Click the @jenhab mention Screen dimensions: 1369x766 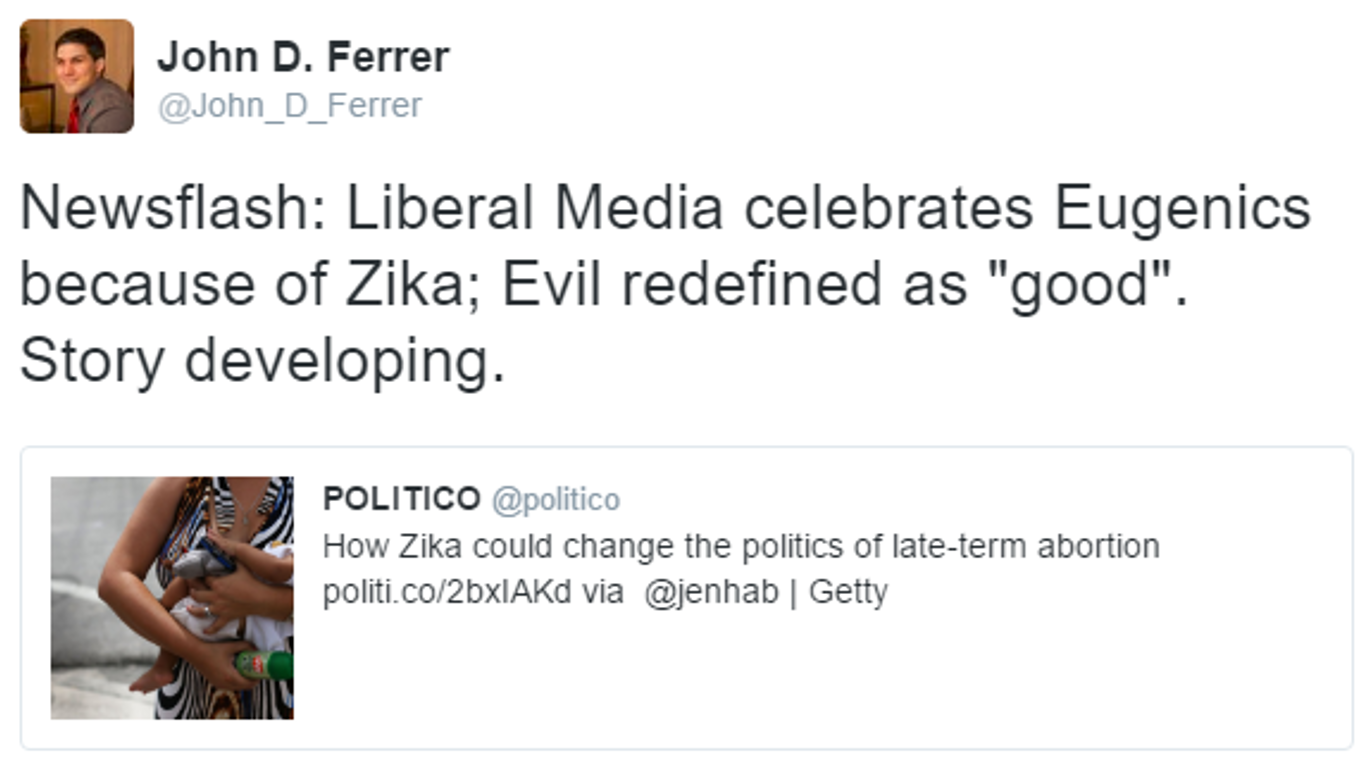pyautogui.click(x=710, y=592)
